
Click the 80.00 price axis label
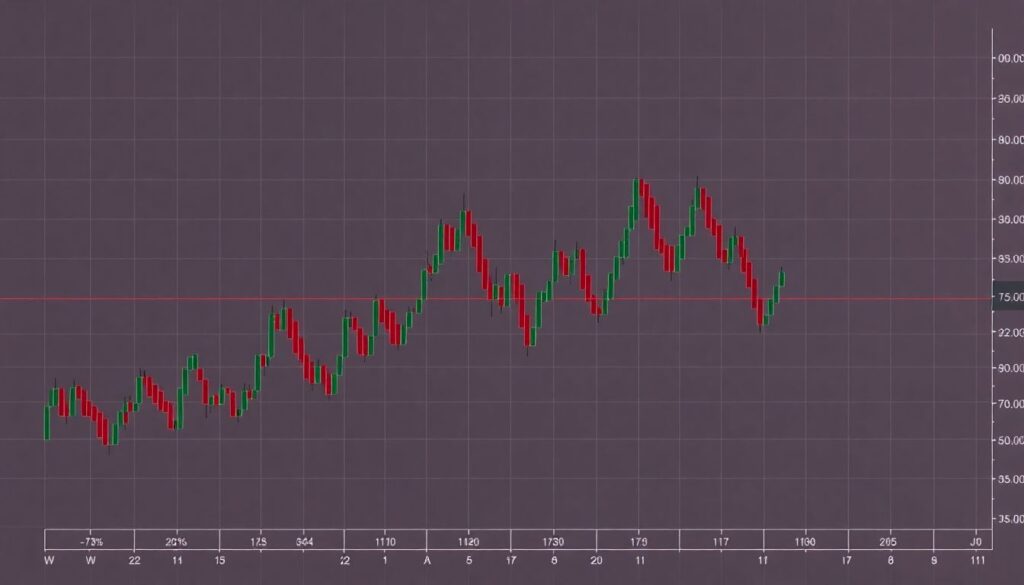pyautogui.click(x=1008, y=140)
